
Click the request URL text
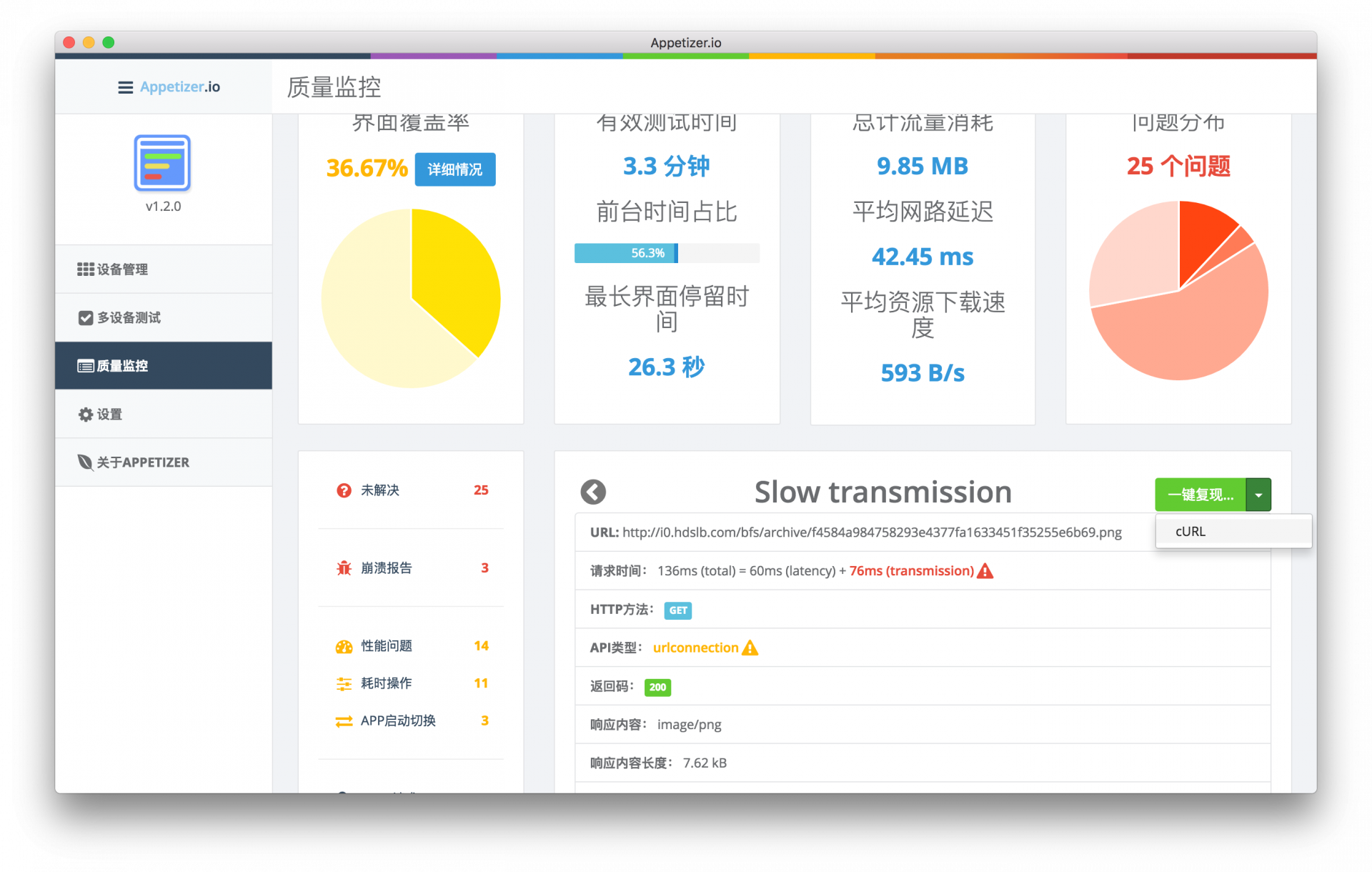(x=872, y=532)
